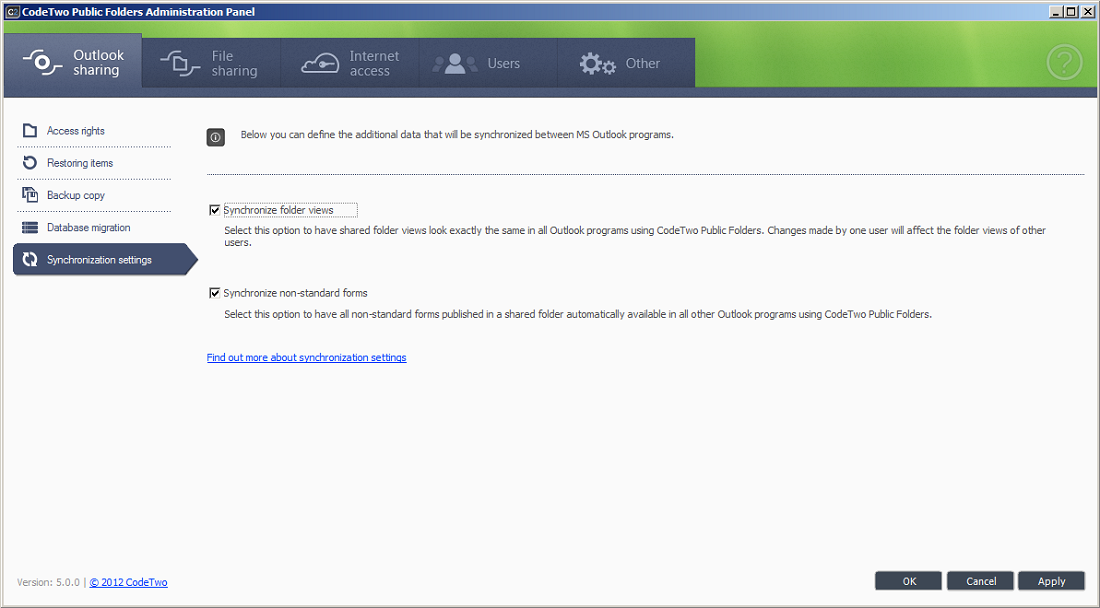Image resolution: width=1100 pixels, height=608 pixels.
Task: Click the Outlook sharing tab icon
Action: (42, 62)
